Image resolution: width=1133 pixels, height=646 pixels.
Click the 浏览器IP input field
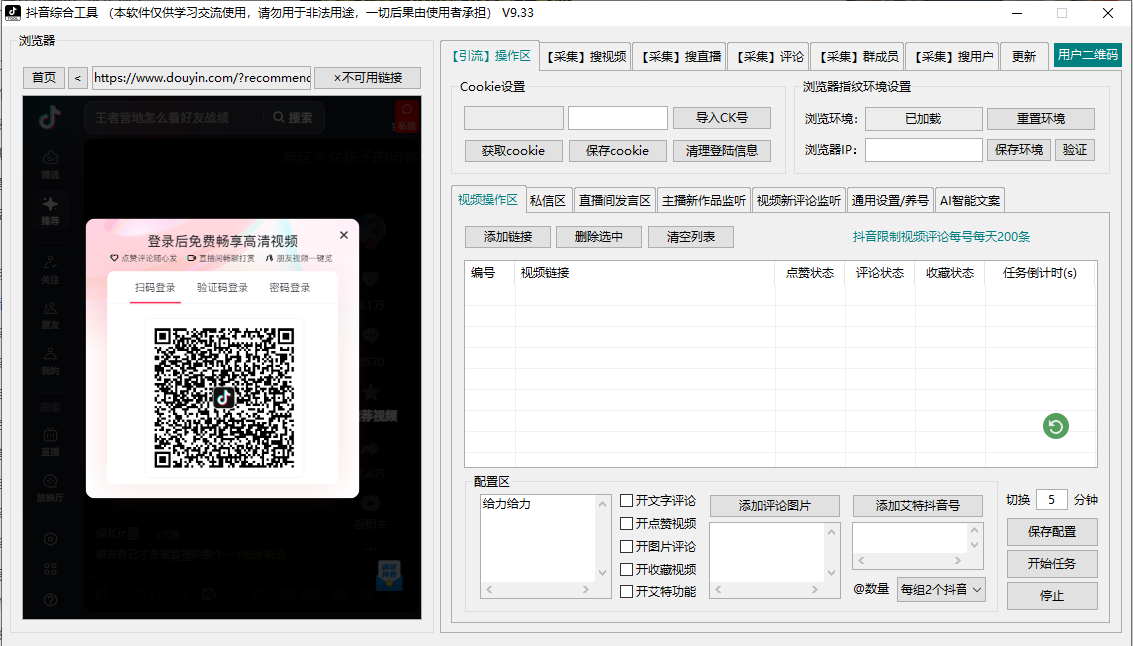click(x=923, y=150)
